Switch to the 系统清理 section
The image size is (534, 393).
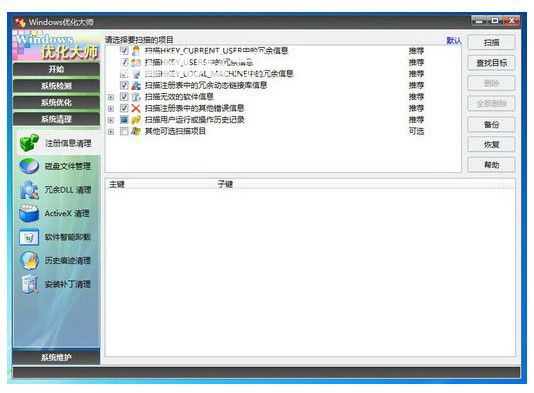57,119
